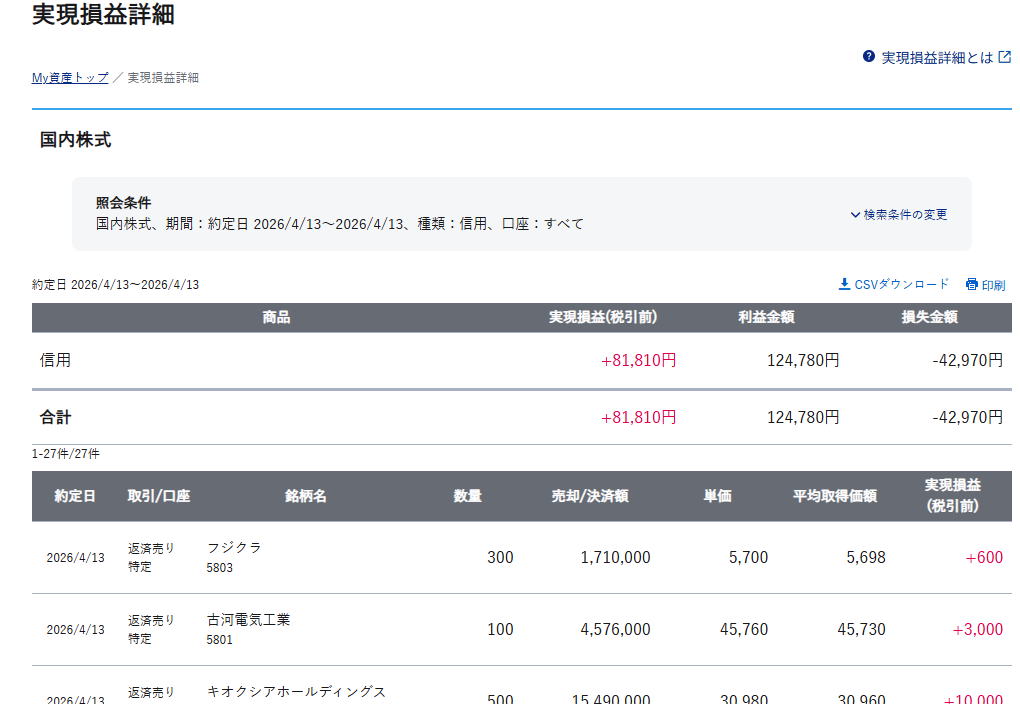Click the 売却/決済額 column header

pyautogui.click(x=589, y=496)
